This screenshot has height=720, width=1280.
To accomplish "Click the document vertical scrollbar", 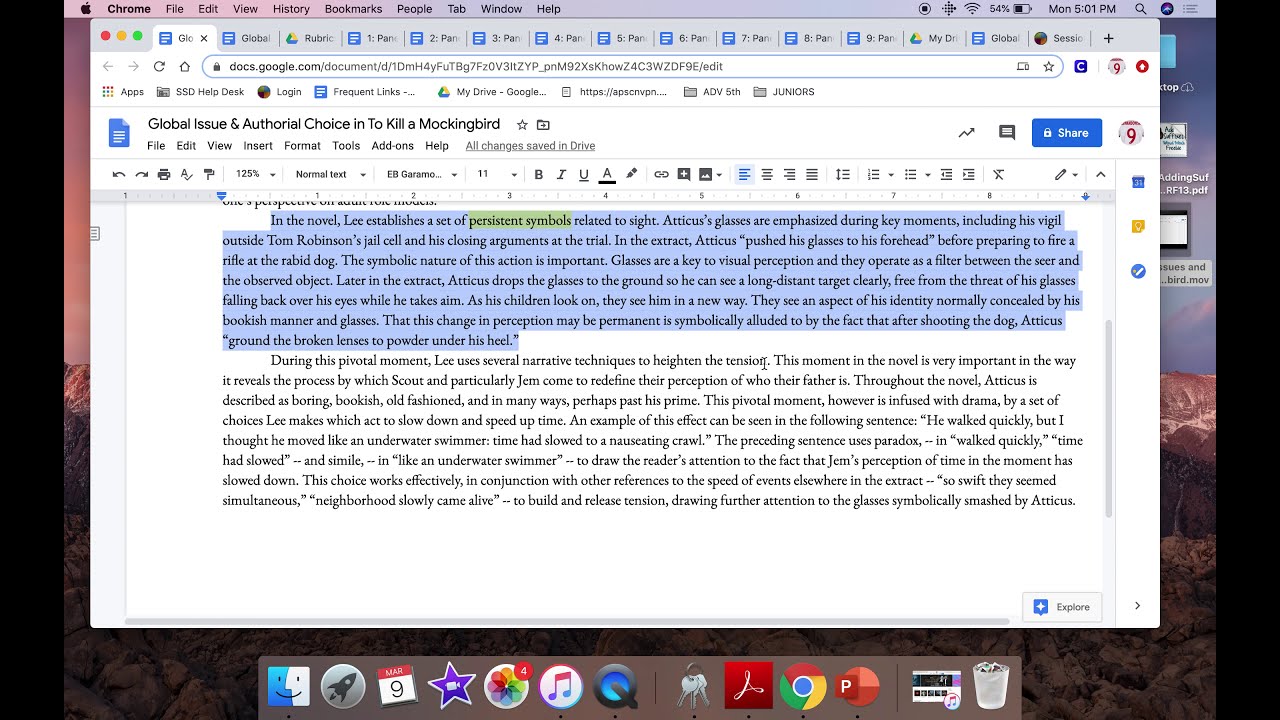I will [x=1108, y=418].
